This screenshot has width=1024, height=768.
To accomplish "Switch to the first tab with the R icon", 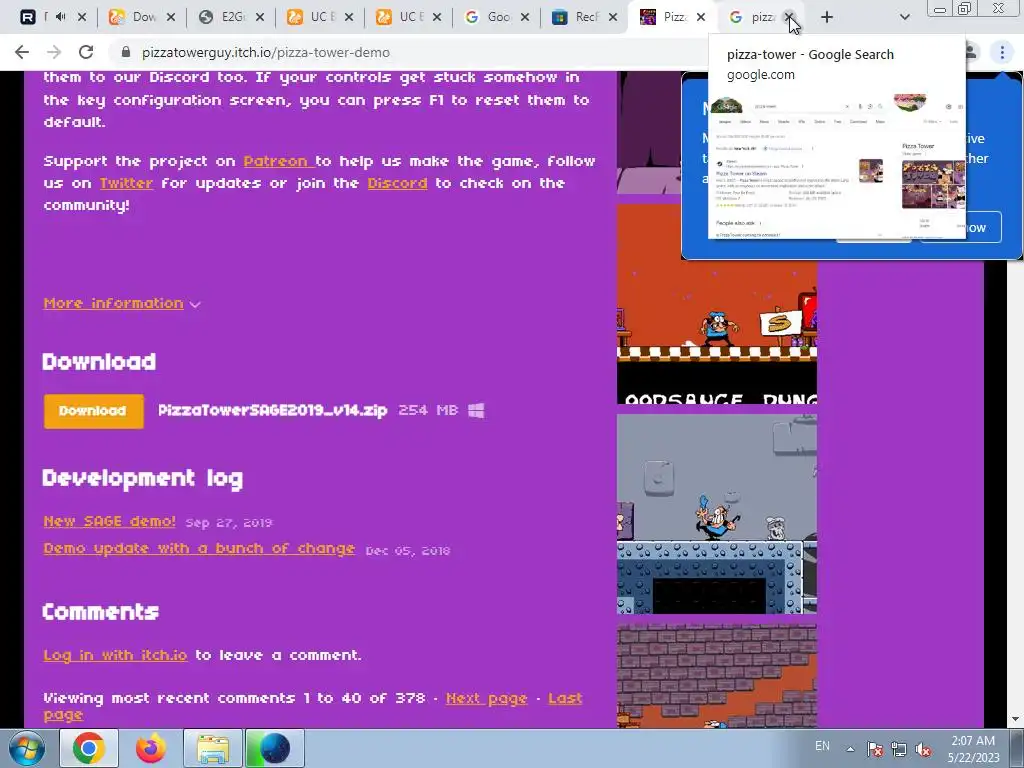I will pos(27,17).
